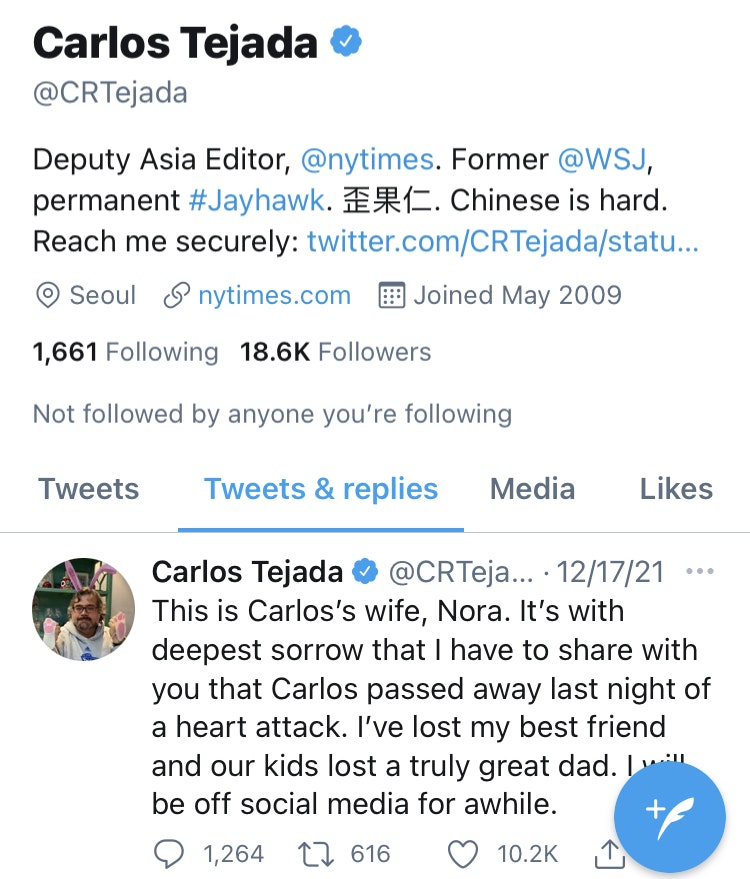
Task: Open the tweet's three-dot more menu
Action: point(701,572)
